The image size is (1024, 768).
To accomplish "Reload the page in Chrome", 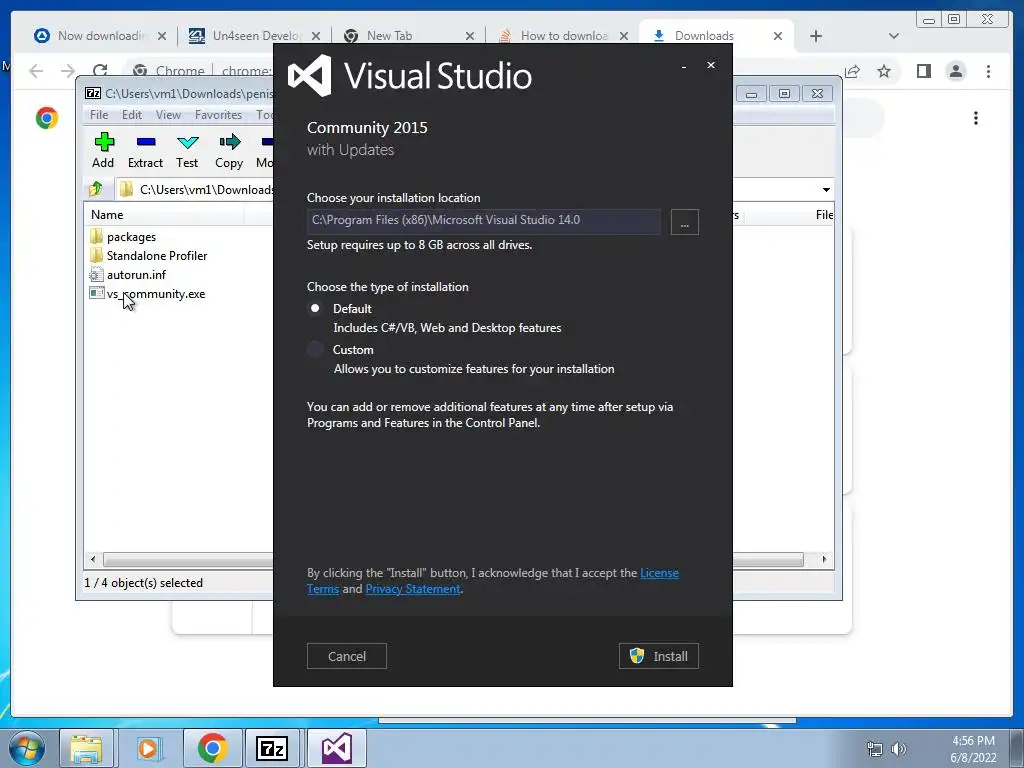I will pyautogui.click(x=100, y=71).
